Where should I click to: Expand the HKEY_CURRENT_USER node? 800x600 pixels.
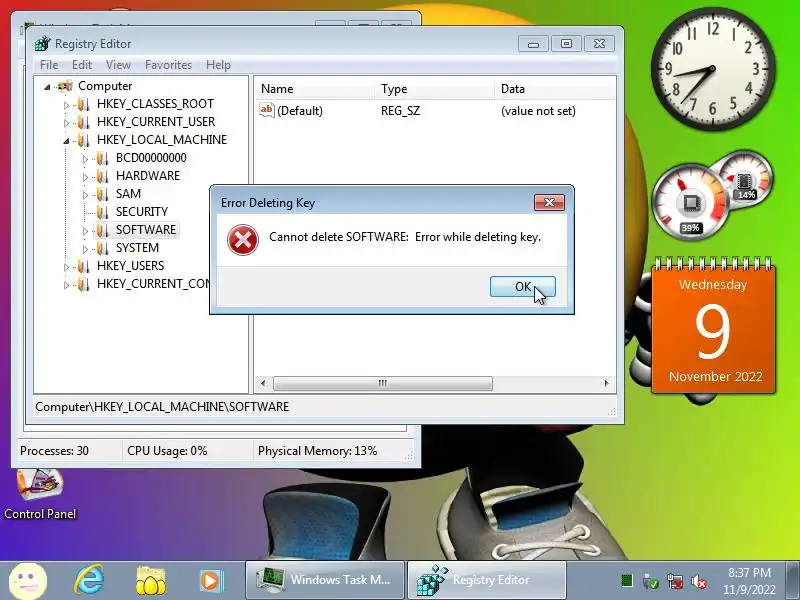click(66, 123)
